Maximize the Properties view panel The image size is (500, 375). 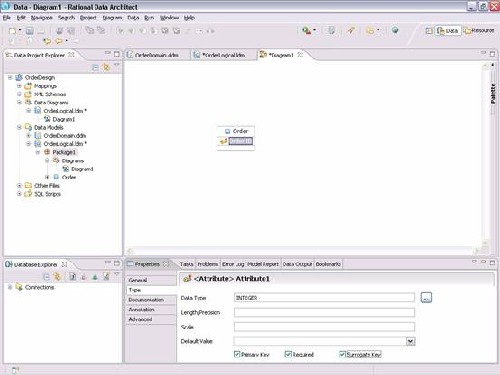(x=492, y=263)
